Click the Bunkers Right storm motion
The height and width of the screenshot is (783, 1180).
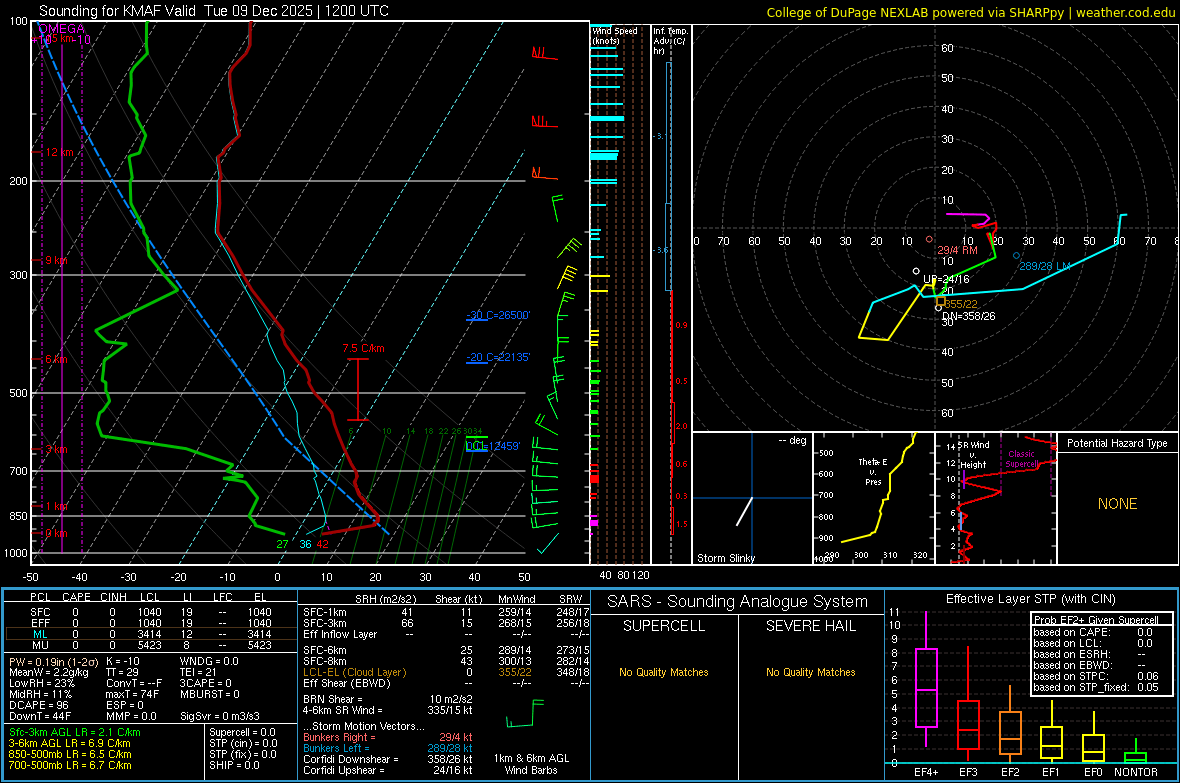[388, 737]
